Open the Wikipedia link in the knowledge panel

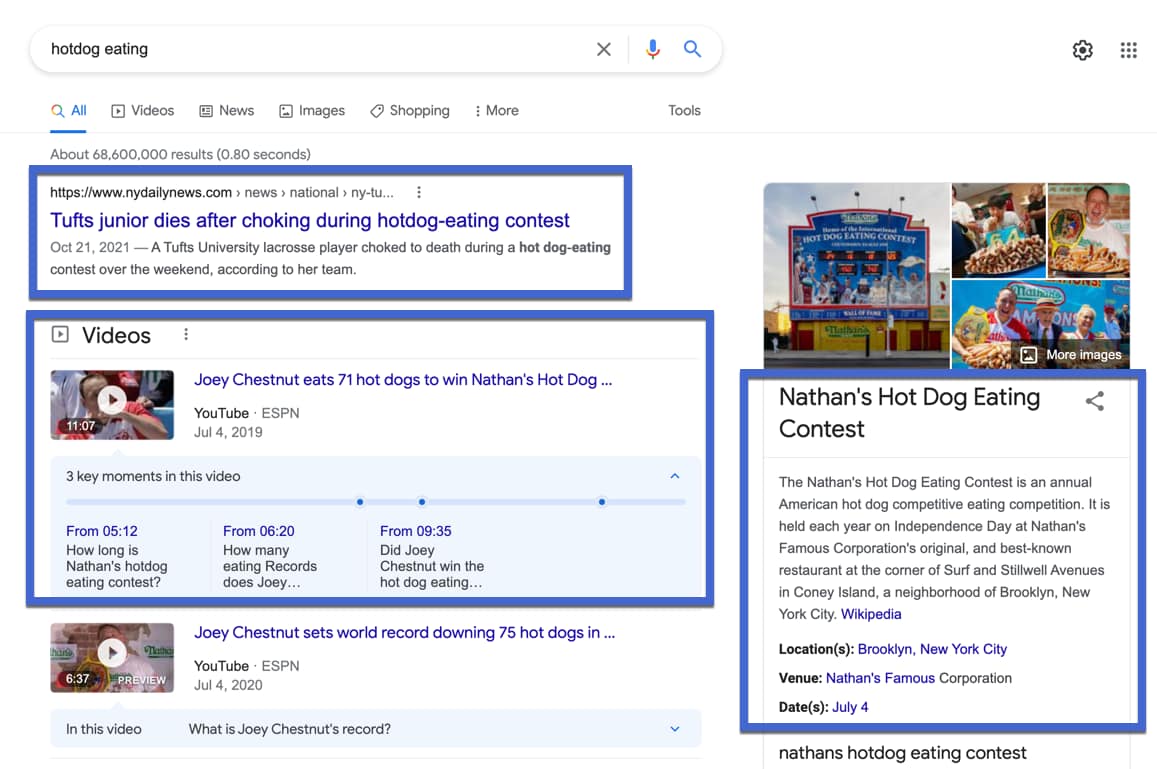[871, 613]
